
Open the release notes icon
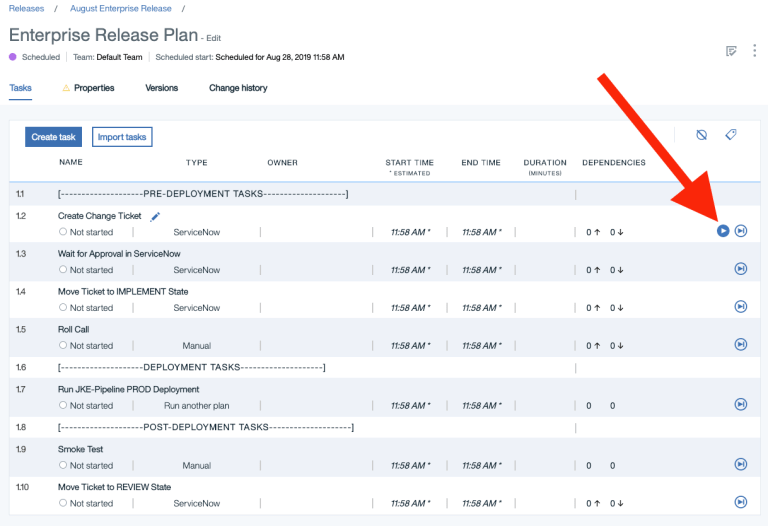tap(731, 51)
